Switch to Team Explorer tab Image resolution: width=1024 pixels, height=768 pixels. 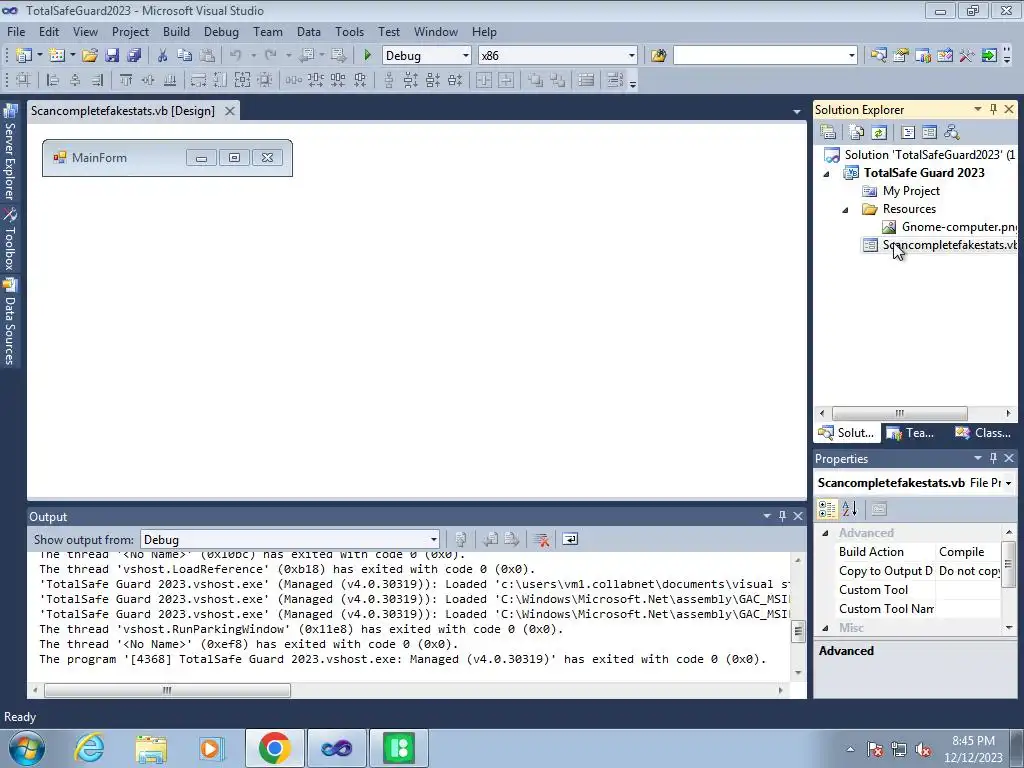tap(910, 432)
